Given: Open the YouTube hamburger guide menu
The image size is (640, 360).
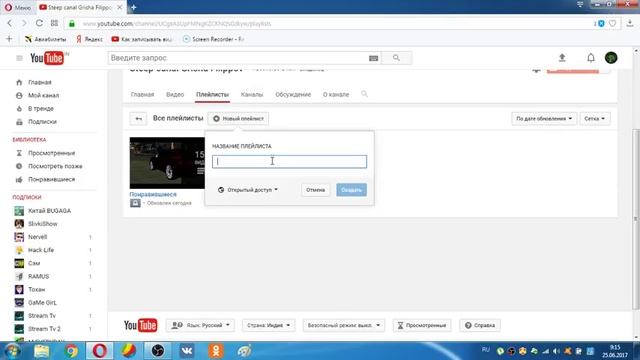Looking at the screenshot, I should tap(19, 58).
